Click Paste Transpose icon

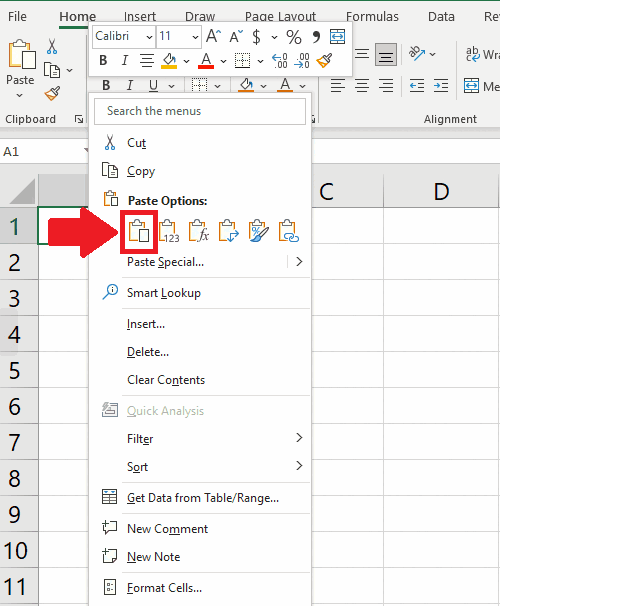(x=228, y=231)
